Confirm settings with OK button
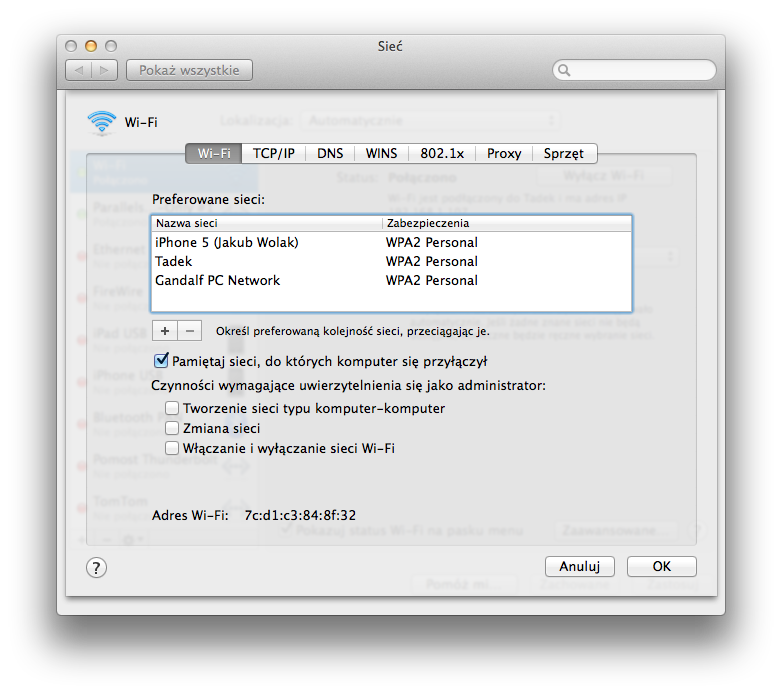This screenshot has width=782, height=694. 661,566
